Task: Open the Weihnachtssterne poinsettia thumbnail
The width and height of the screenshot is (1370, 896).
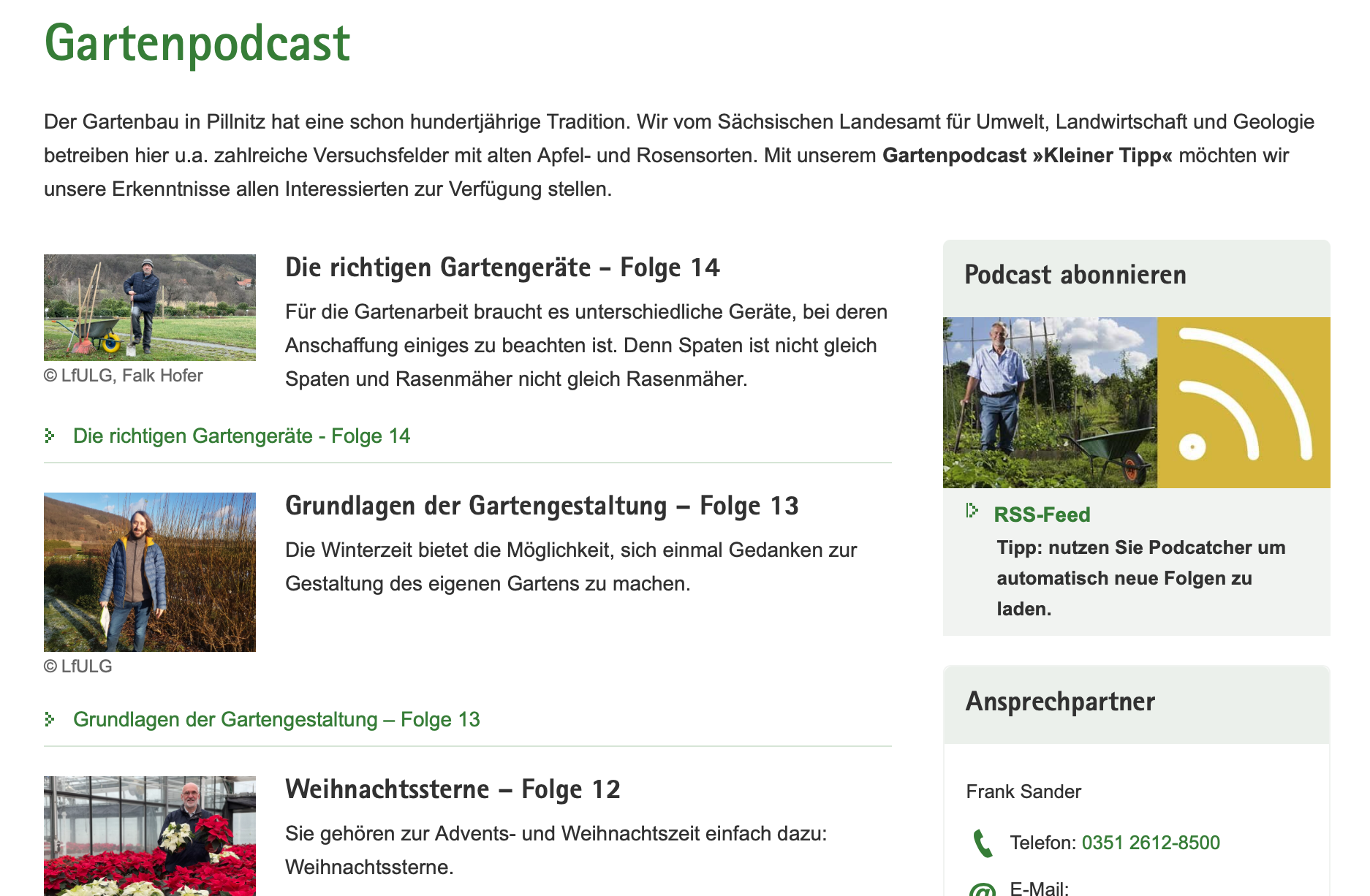Action: [x=150, y=836]
